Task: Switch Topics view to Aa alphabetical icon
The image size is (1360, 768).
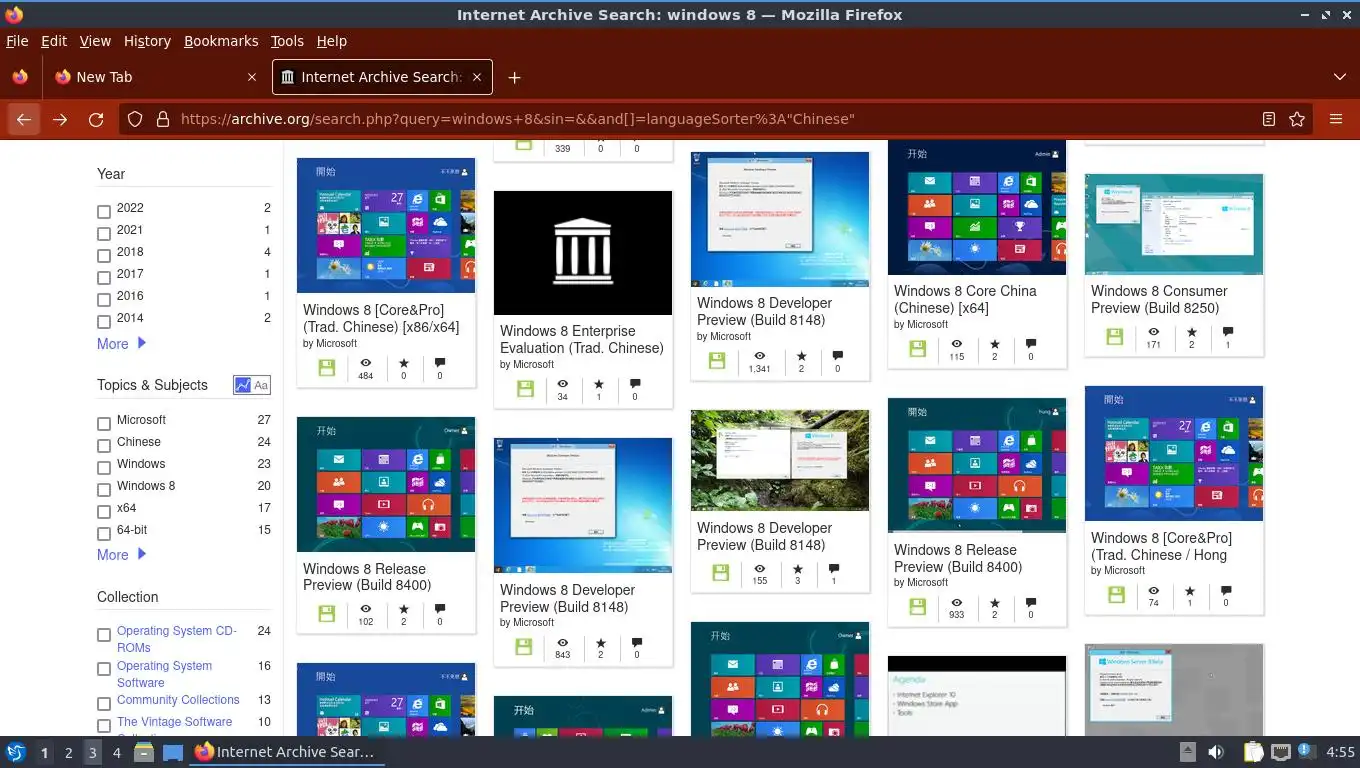Action: point(261,385)
